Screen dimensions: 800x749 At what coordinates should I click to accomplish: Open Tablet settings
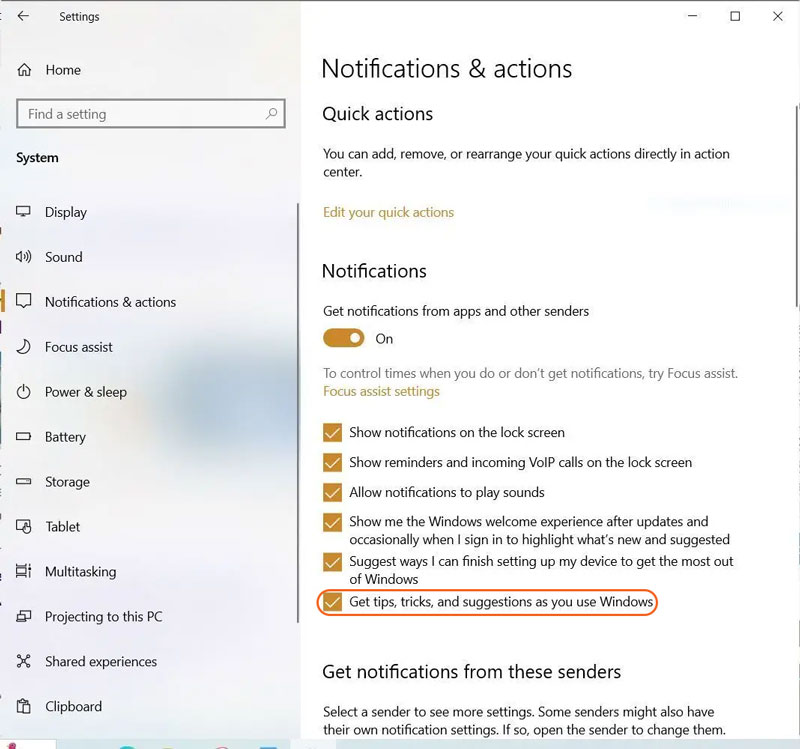coord(63,527)
